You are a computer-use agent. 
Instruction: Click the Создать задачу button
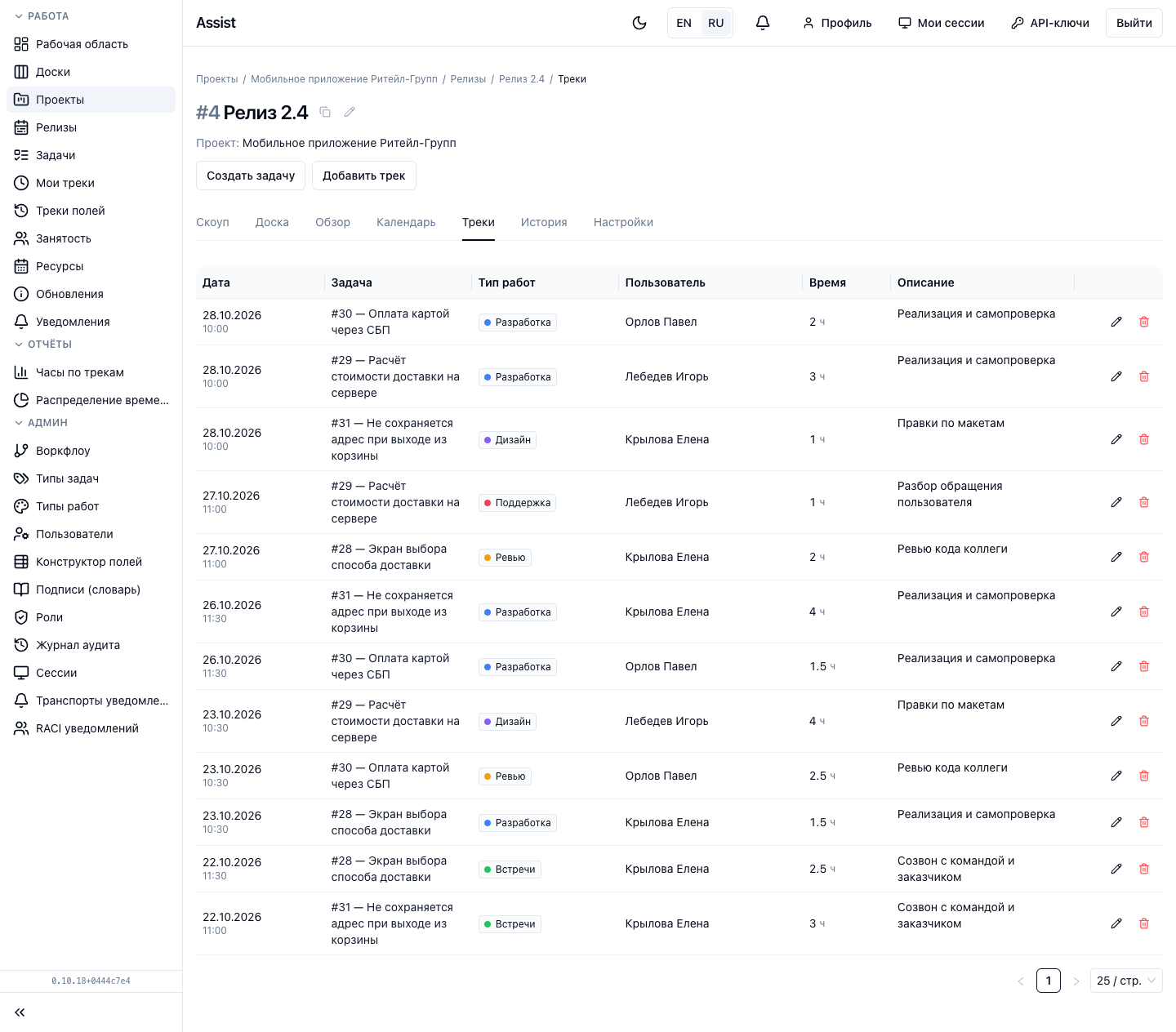251,176
